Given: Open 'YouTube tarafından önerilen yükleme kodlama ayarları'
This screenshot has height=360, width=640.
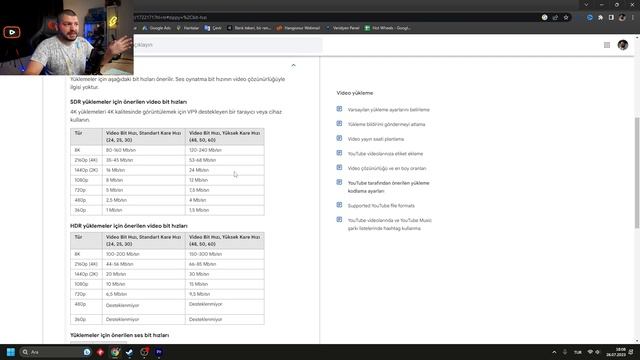Looking at the screenshot, I should [388, 187].
